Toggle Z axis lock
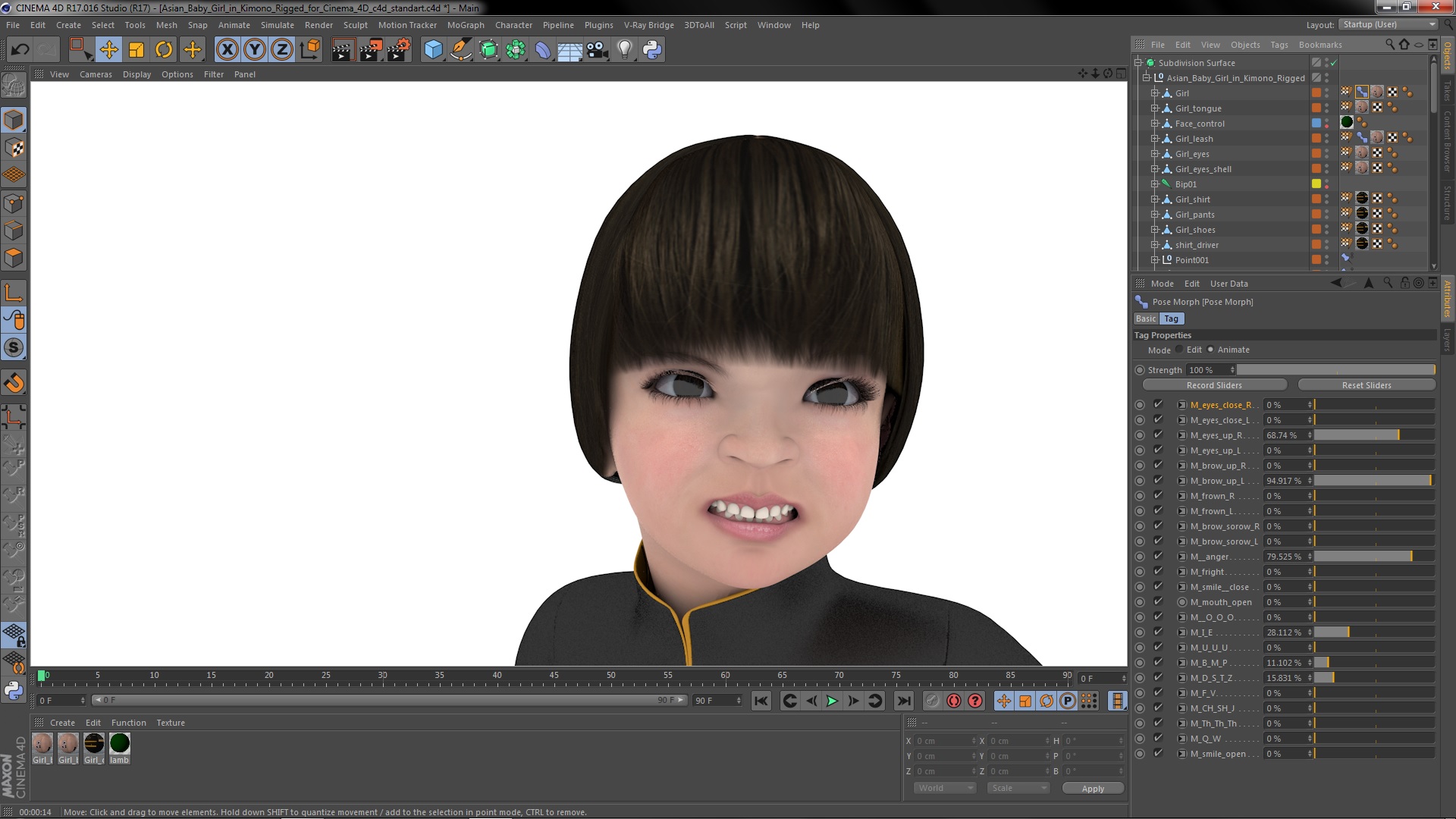Viewport: 1456px width, 819px height. [x=282, y=50]
